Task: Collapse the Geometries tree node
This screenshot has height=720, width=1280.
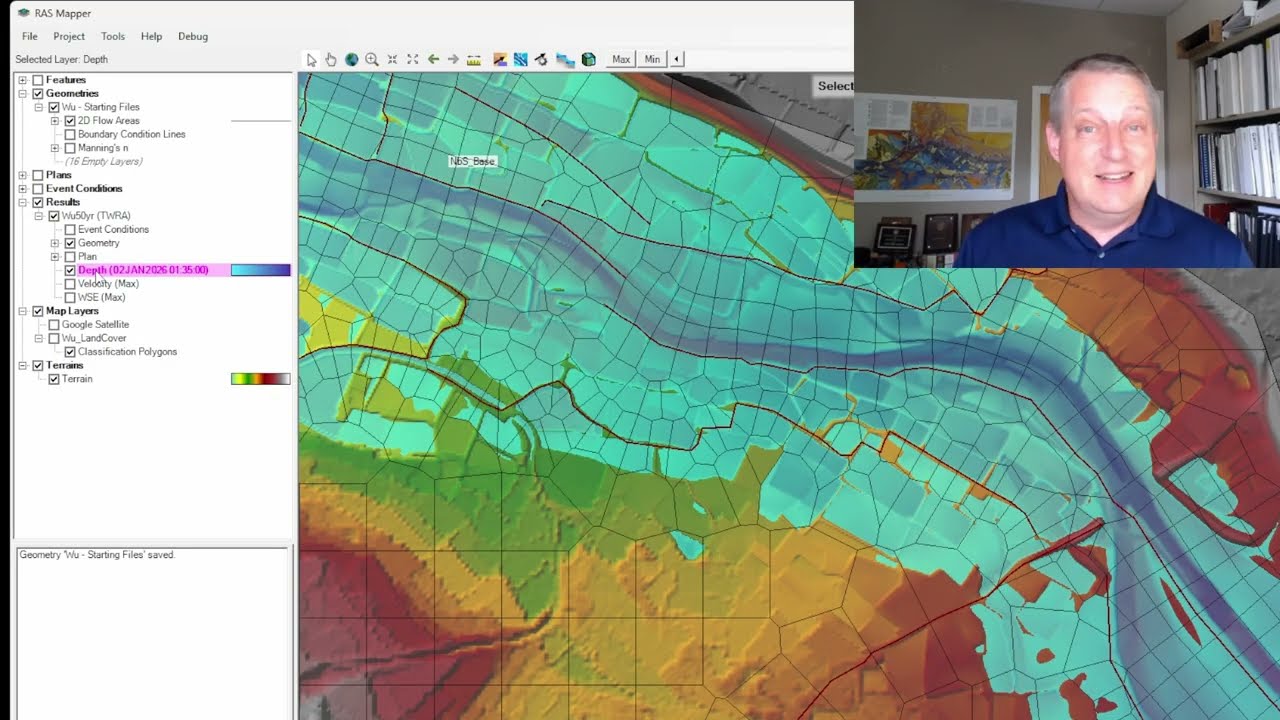Action: (x=23, y=93)
